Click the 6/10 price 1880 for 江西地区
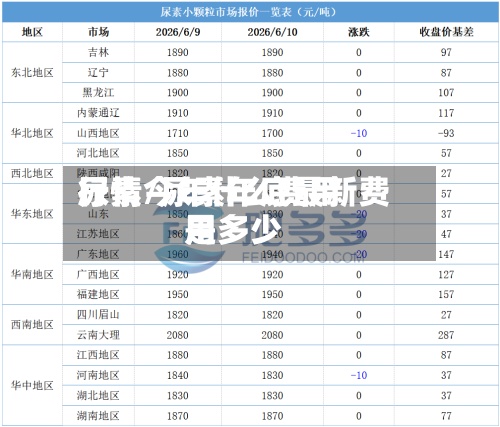Image resolution: width=500 pixels, height=427 pixels. [x=272, y=355]
